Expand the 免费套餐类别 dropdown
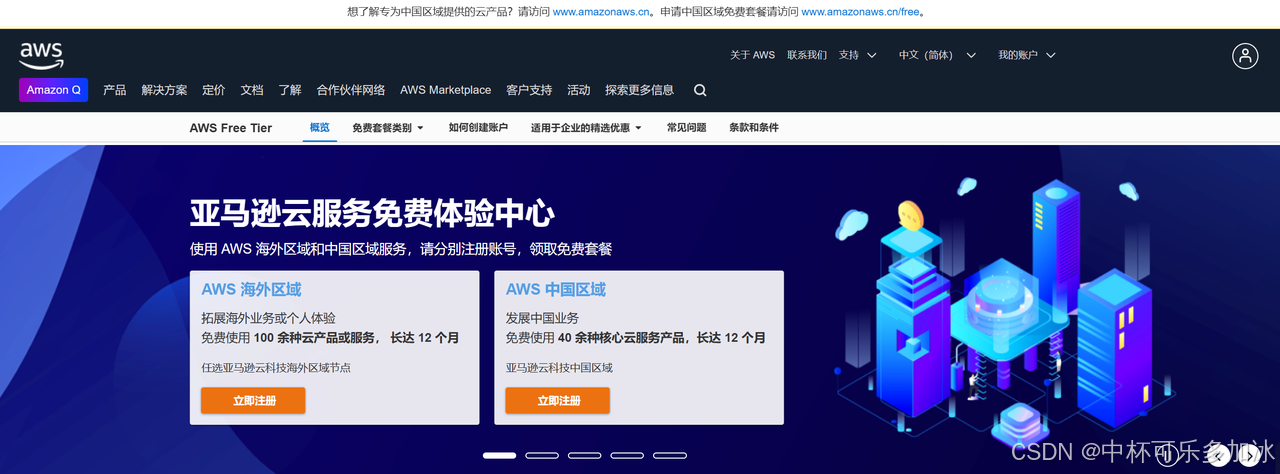Viewport: 1280px width, 474px height. (x=388, y=128)
